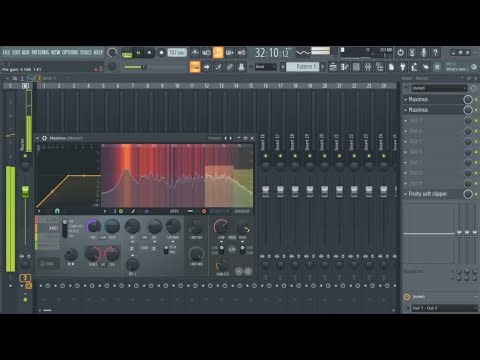Click the Insert 18 volume fader
The image size is (480, 360).
coord(295,191)
